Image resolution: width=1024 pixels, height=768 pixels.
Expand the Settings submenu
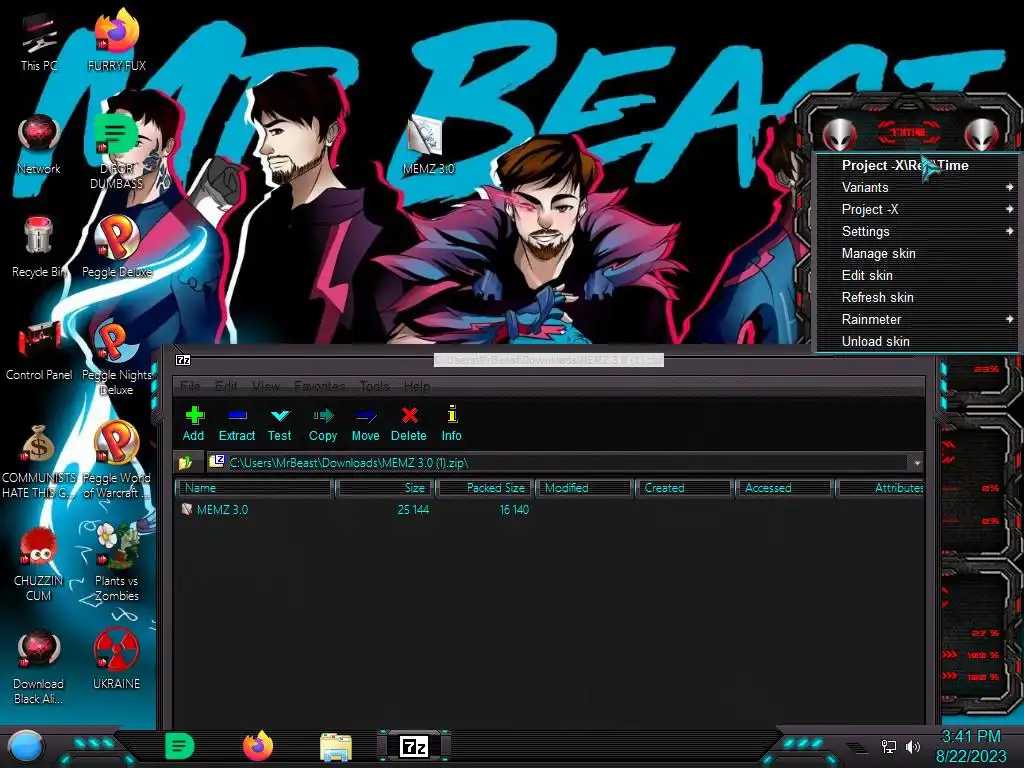pos(918,231)
